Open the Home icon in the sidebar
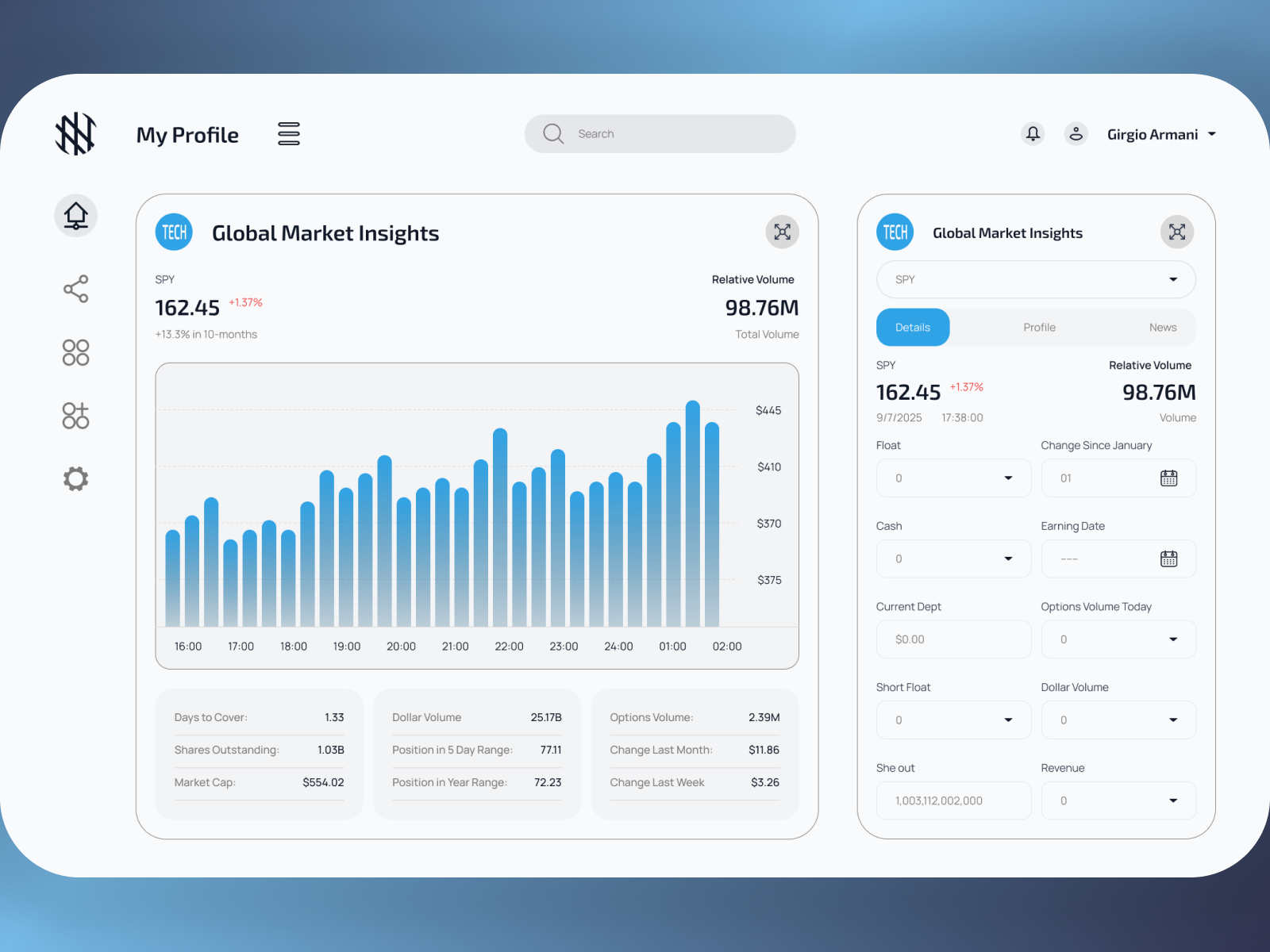The image size is (1270, 952). point(75,215)
